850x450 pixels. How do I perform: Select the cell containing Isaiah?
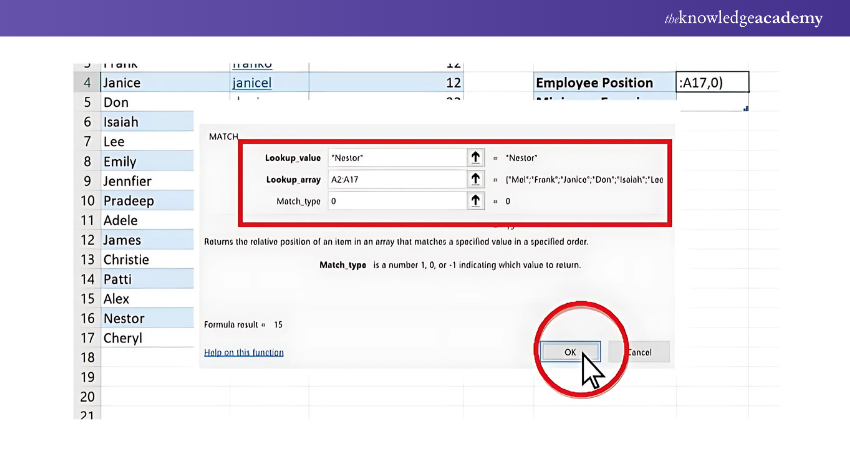(x=145, y=122)
